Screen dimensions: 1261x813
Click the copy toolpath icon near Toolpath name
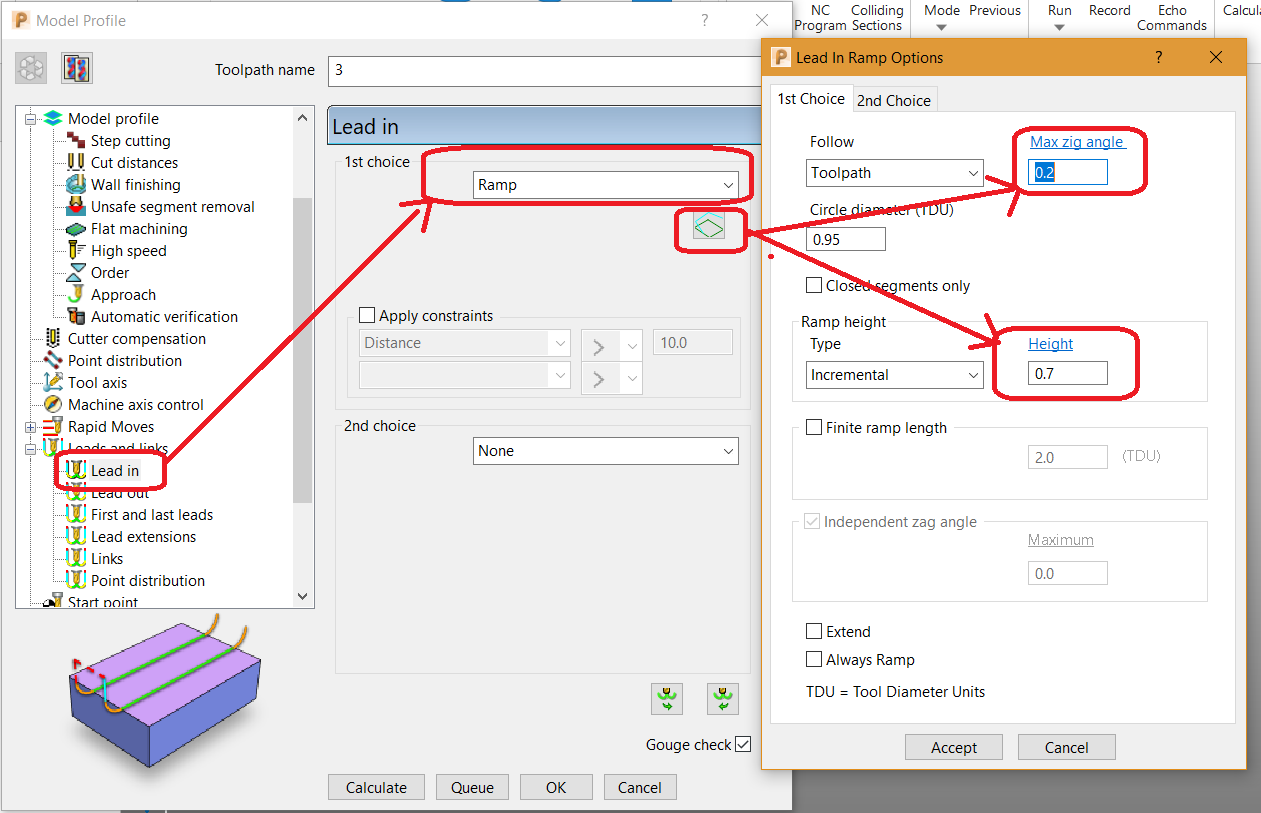[77, 68]
